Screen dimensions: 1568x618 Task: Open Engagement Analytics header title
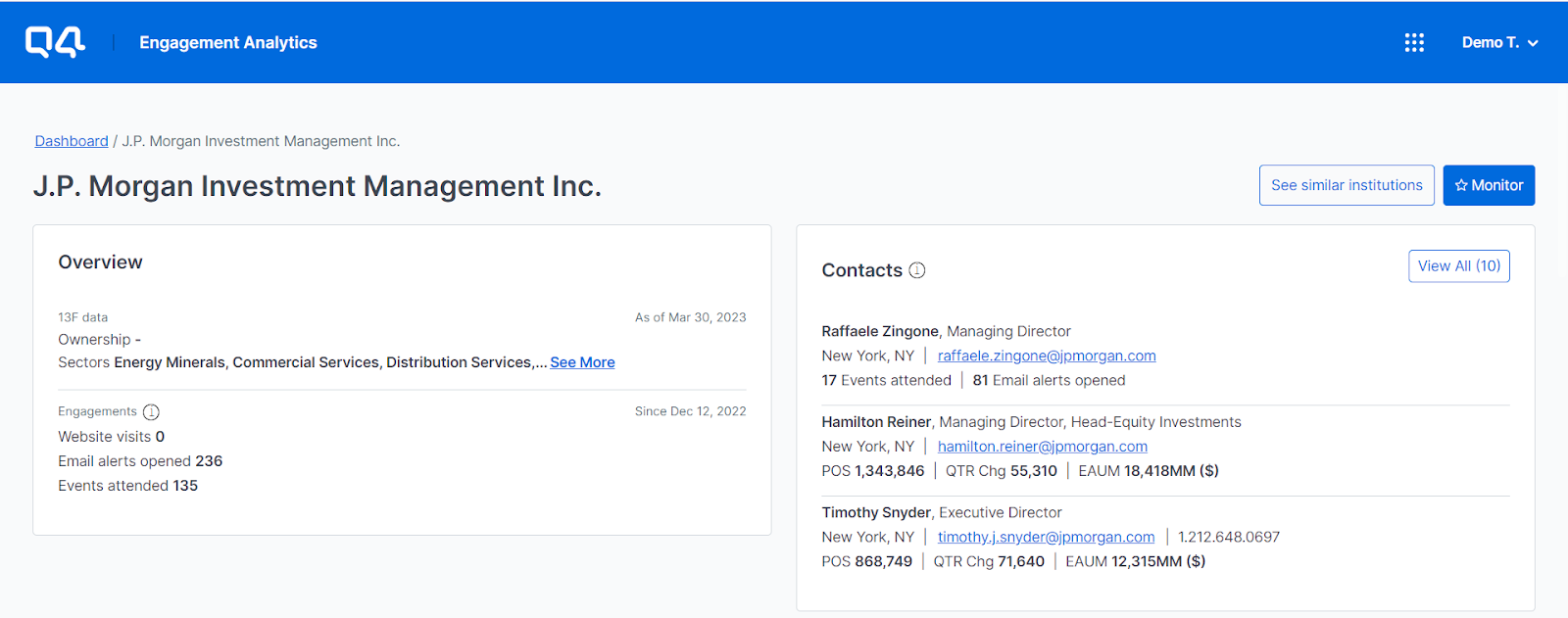pyautogui.click(x=228, y=42)
